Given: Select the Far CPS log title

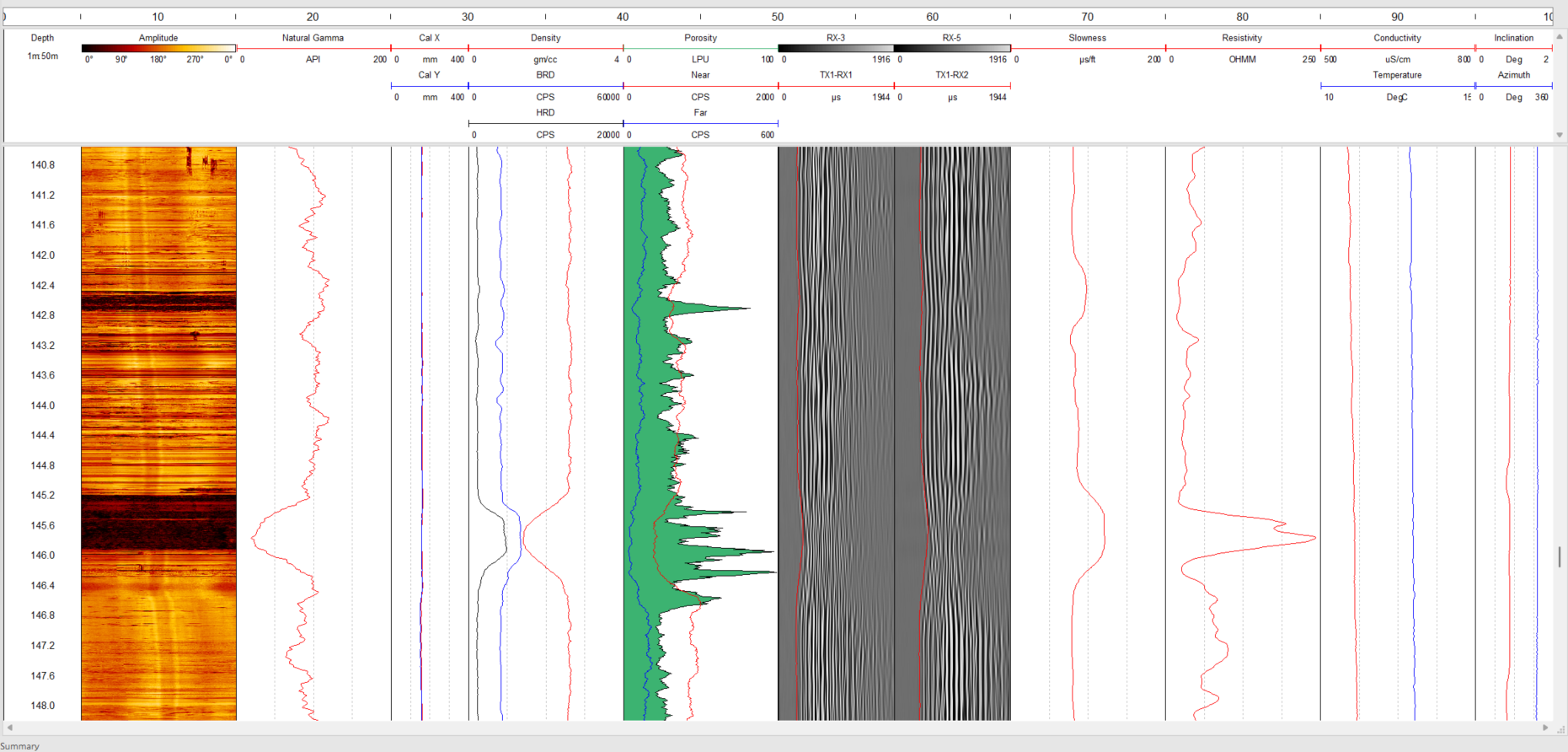Looking at the screenshot, I should click(700, 113).
